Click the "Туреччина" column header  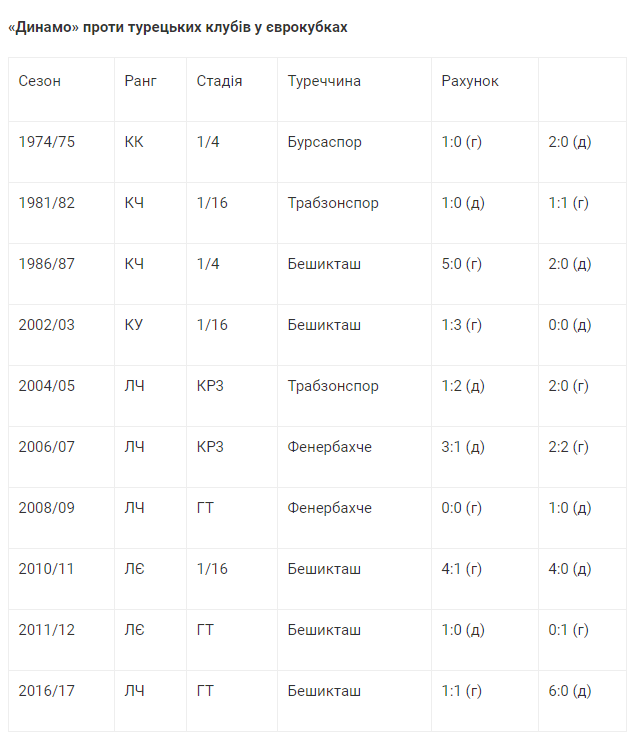click(324, 81)
